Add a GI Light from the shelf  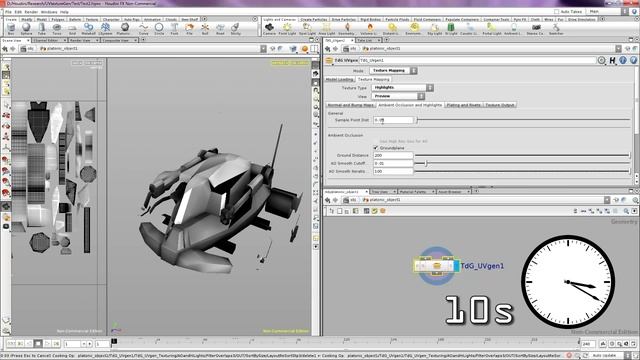coord(451,29)
